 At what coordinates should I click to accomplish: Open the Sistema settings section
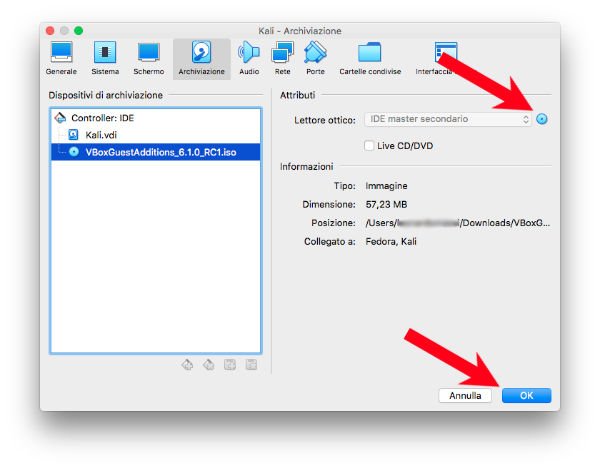[105, 59]
